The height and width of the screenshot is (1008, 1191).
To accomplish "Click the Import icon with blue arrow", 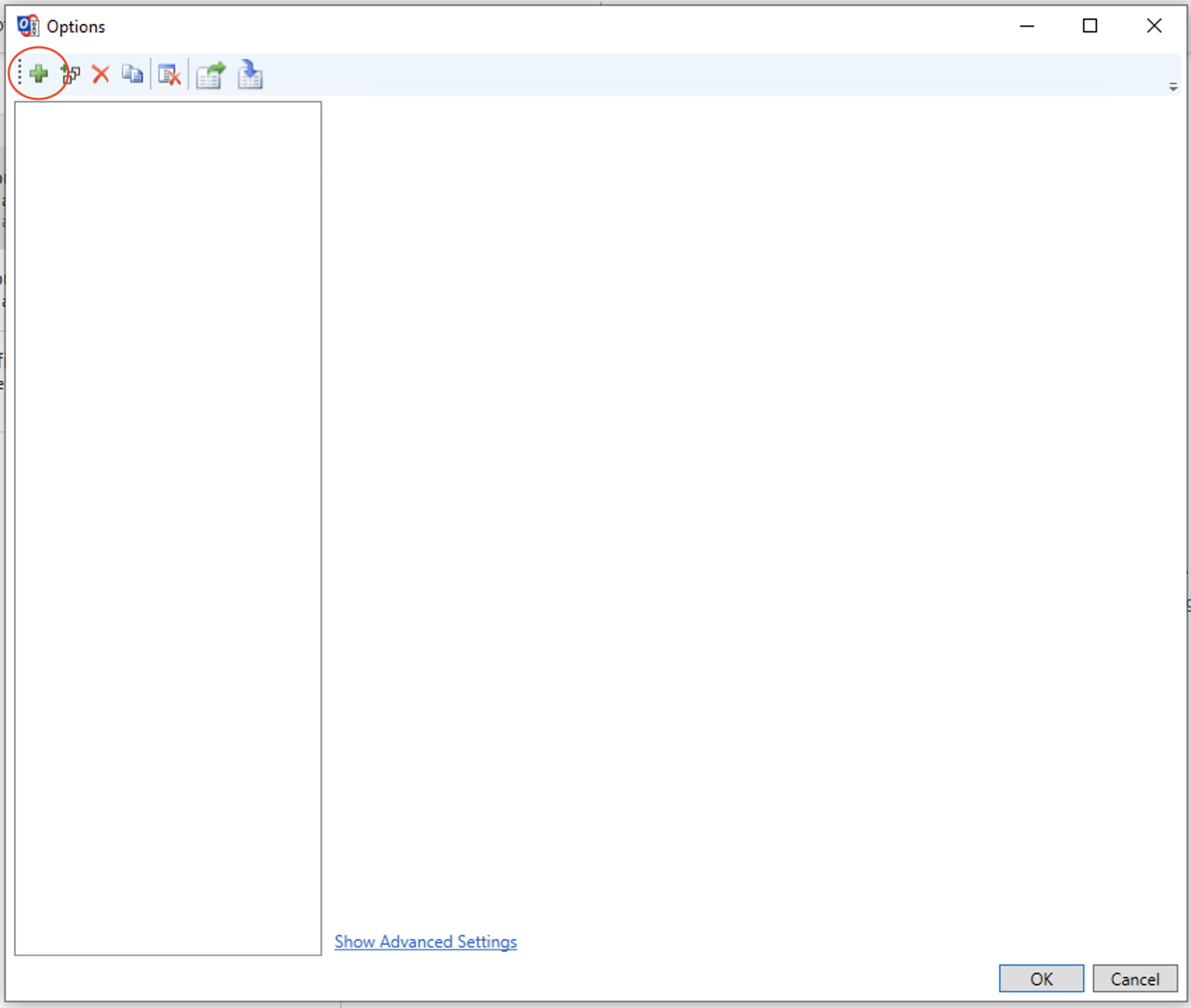I will [x=250, y=74].
